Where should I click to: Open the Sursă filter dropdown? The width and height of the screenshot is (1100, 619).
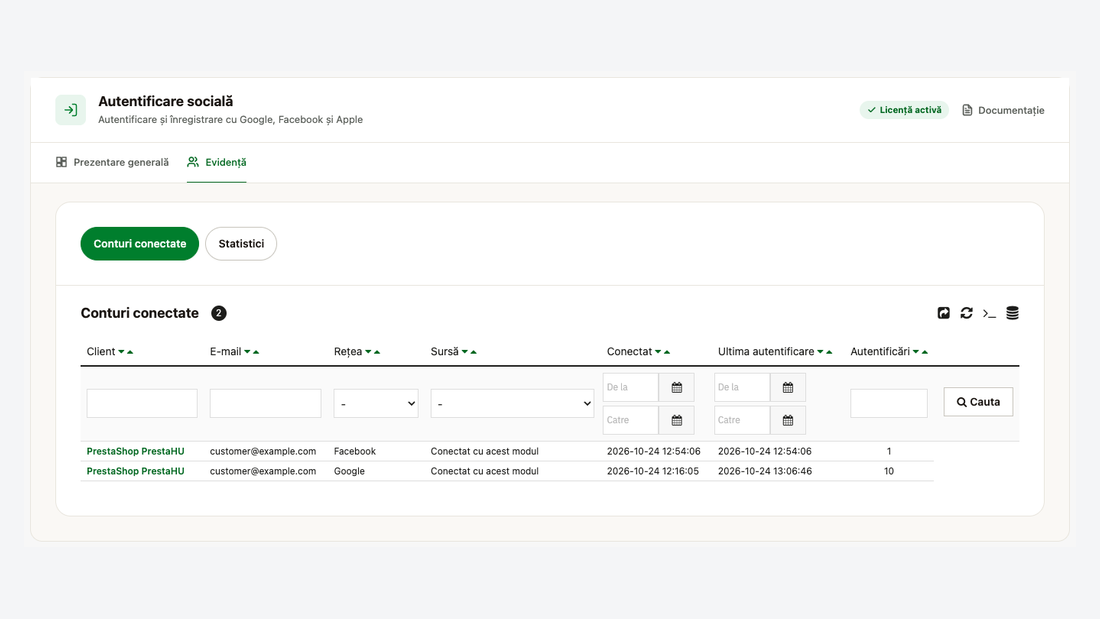point(512,404)
